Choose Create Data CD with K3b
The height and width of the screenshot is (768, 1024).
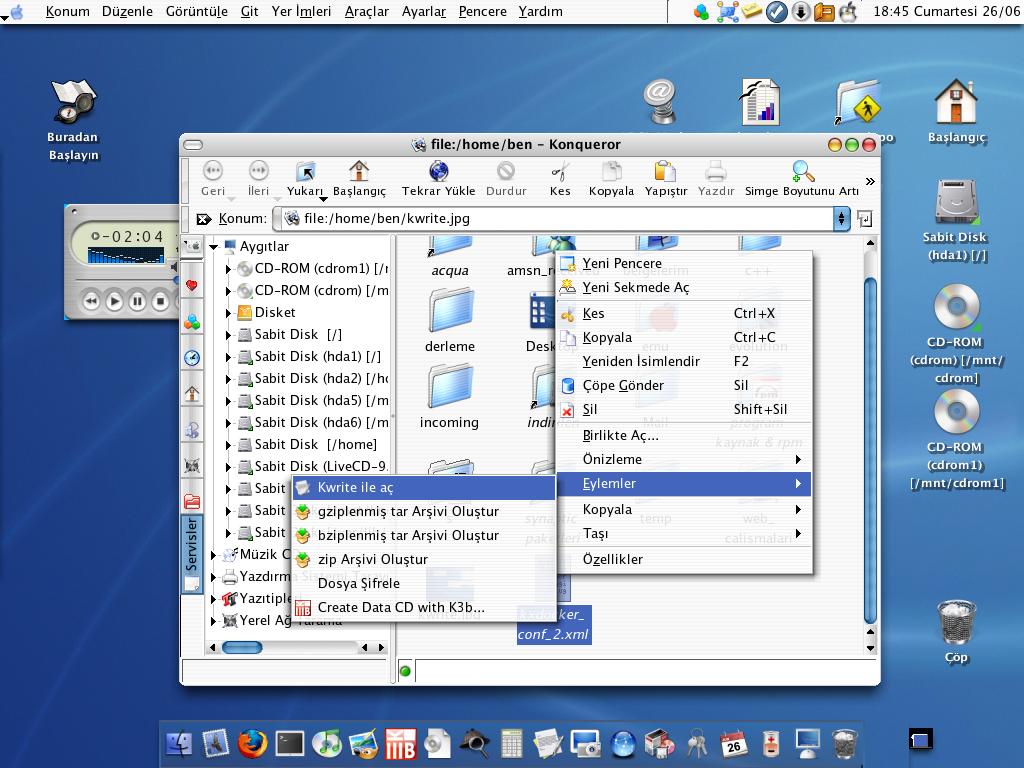tap(423, 607)
